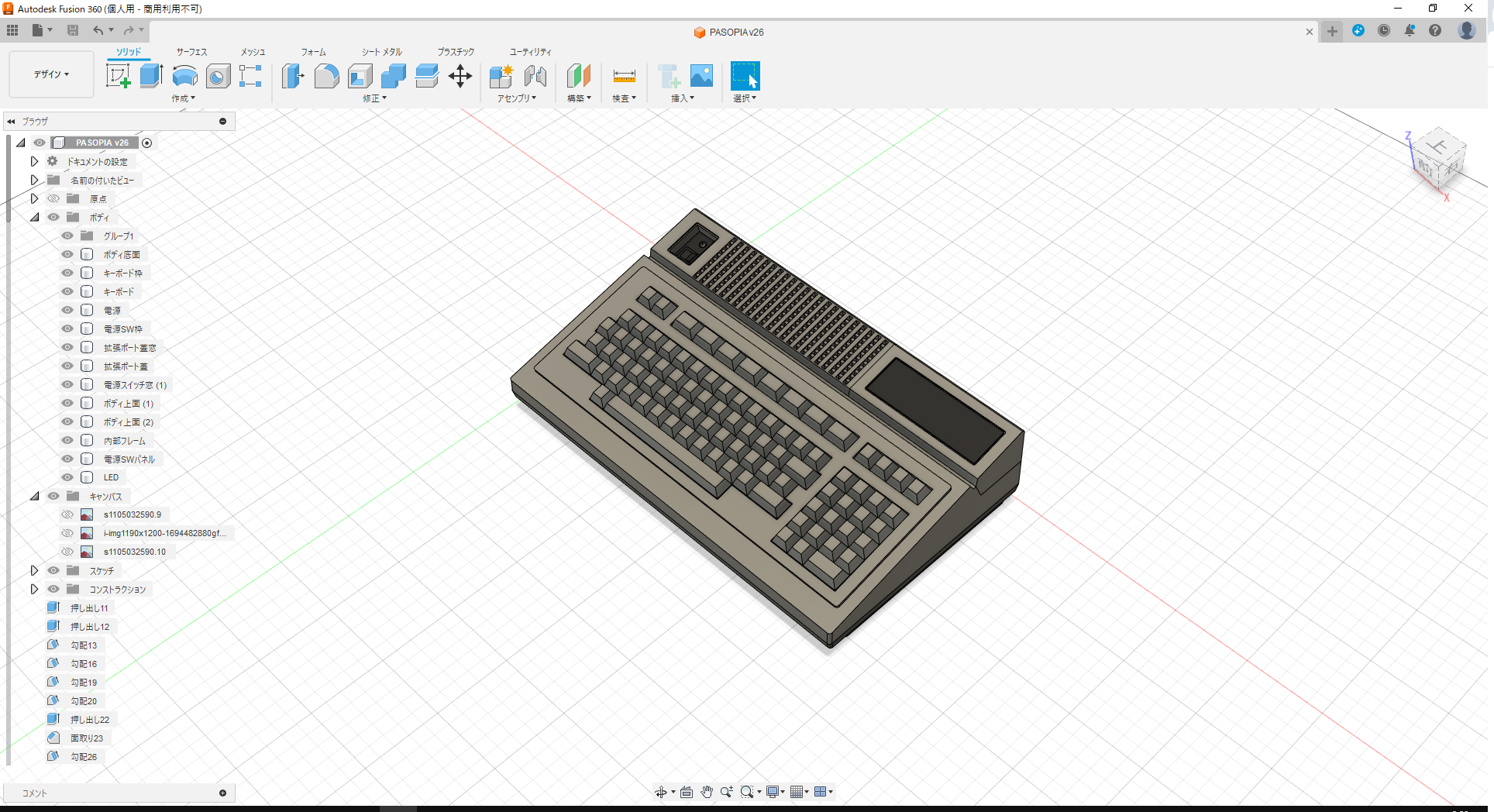
Task: Activate the Orbit tool in the navigation bar
Action: pos(660,791)
